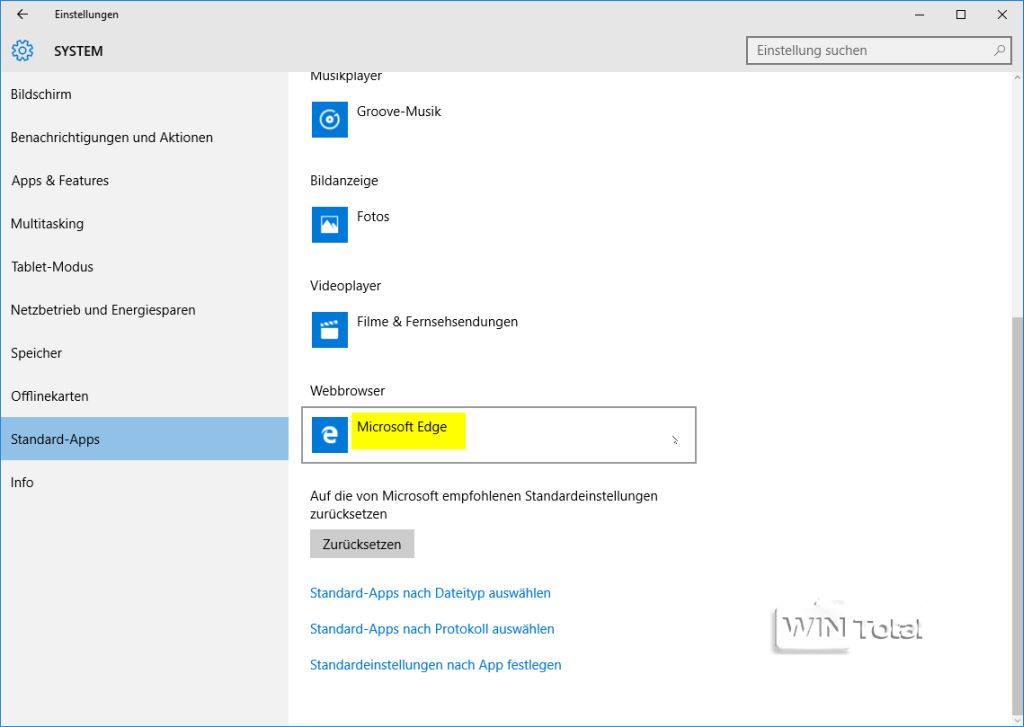Go to Apps & Features
The height and width of the screenshot is (727, 1024).
click(x=144, y=180)
